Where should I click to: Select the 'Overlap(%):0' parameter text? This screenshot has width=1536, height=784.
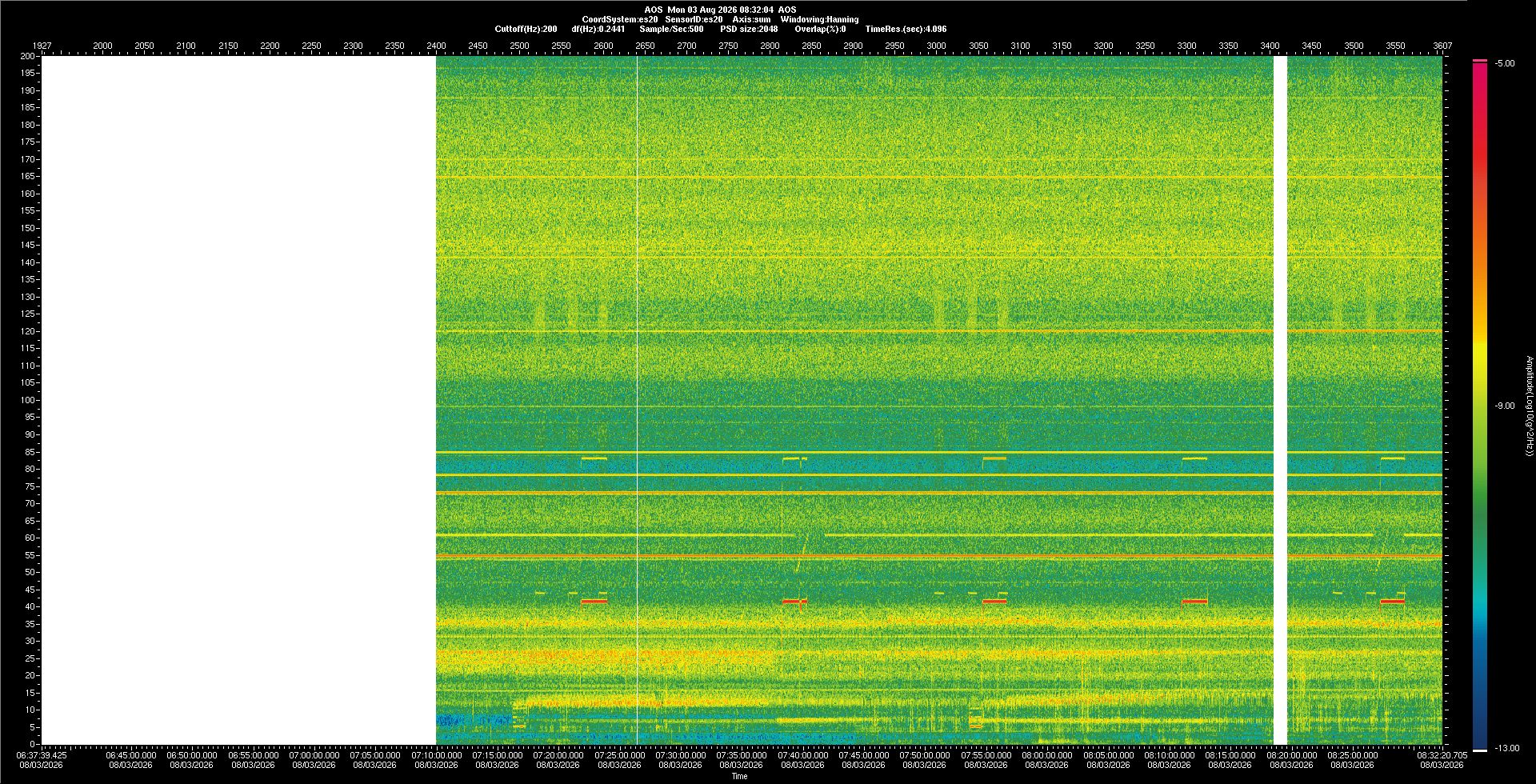point(820,29)
